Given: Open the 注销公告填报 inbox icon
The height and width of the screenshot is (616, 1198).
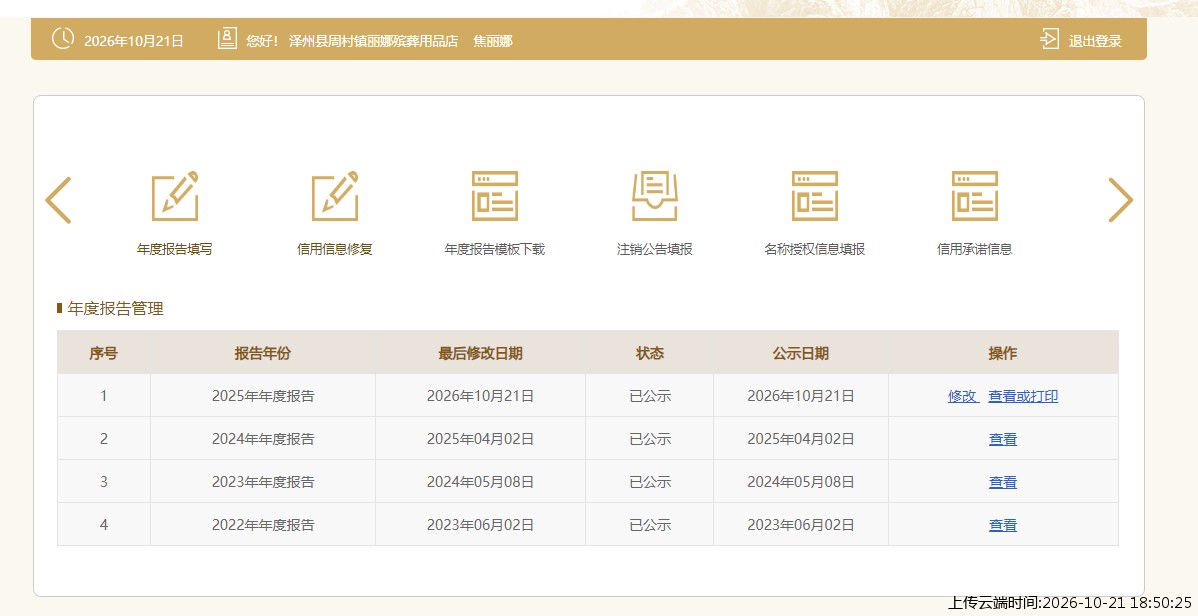Looking at the screenshot, I should [x=655, y=196].
